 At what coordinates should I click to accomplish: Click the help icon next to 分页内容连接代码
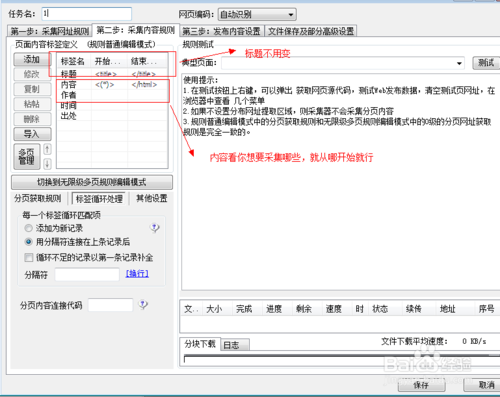coord(143,305)
